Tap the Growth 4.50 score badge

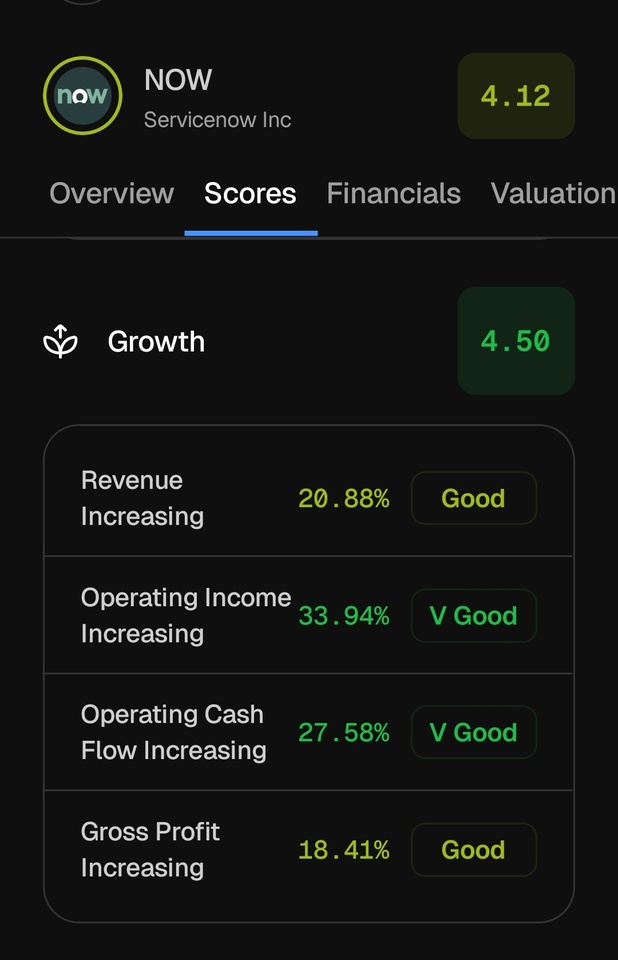[x=515, y=341]
